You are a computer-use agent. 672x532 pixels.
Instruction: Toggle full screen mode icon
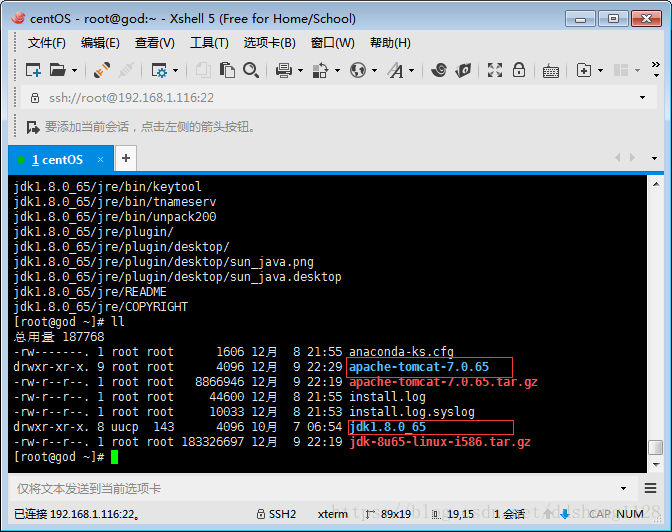coord(495,70)
